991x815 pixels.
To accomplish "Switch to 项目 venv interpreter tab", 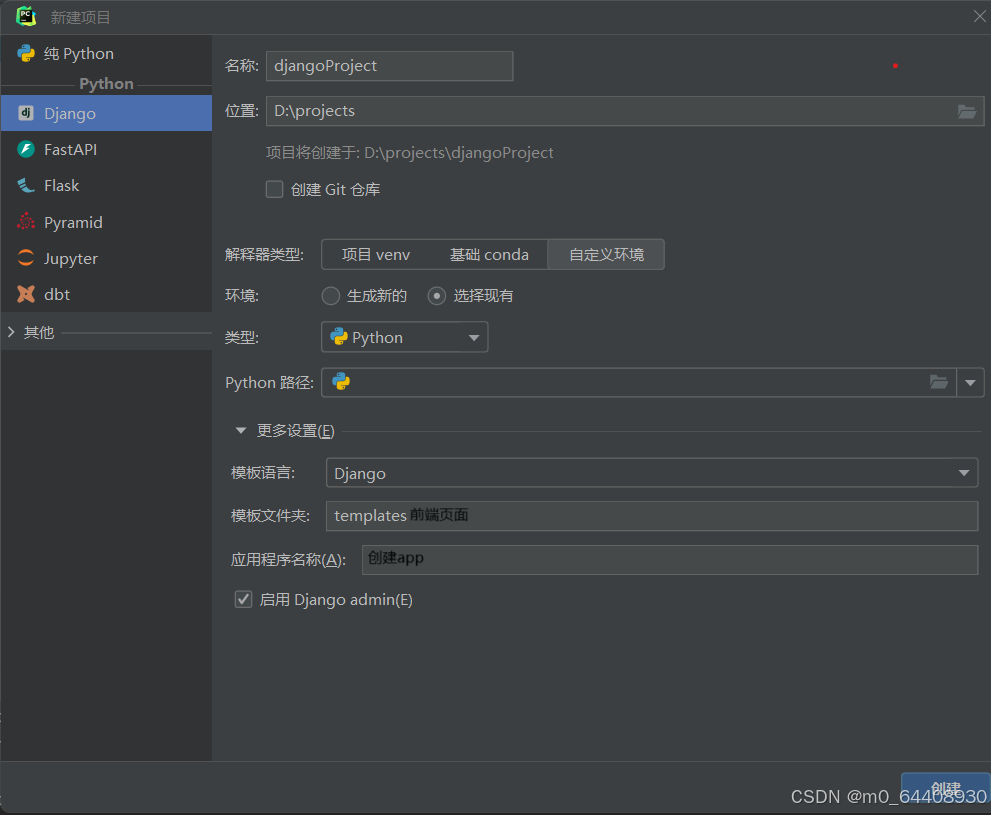I will pos(376,255).
